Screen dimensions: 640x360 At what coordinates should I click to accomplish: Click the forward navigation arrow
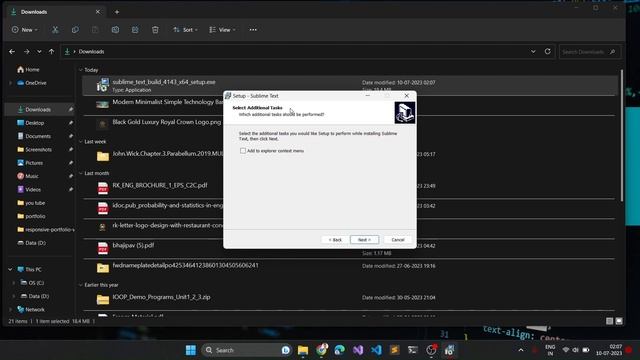pos(27,52)
